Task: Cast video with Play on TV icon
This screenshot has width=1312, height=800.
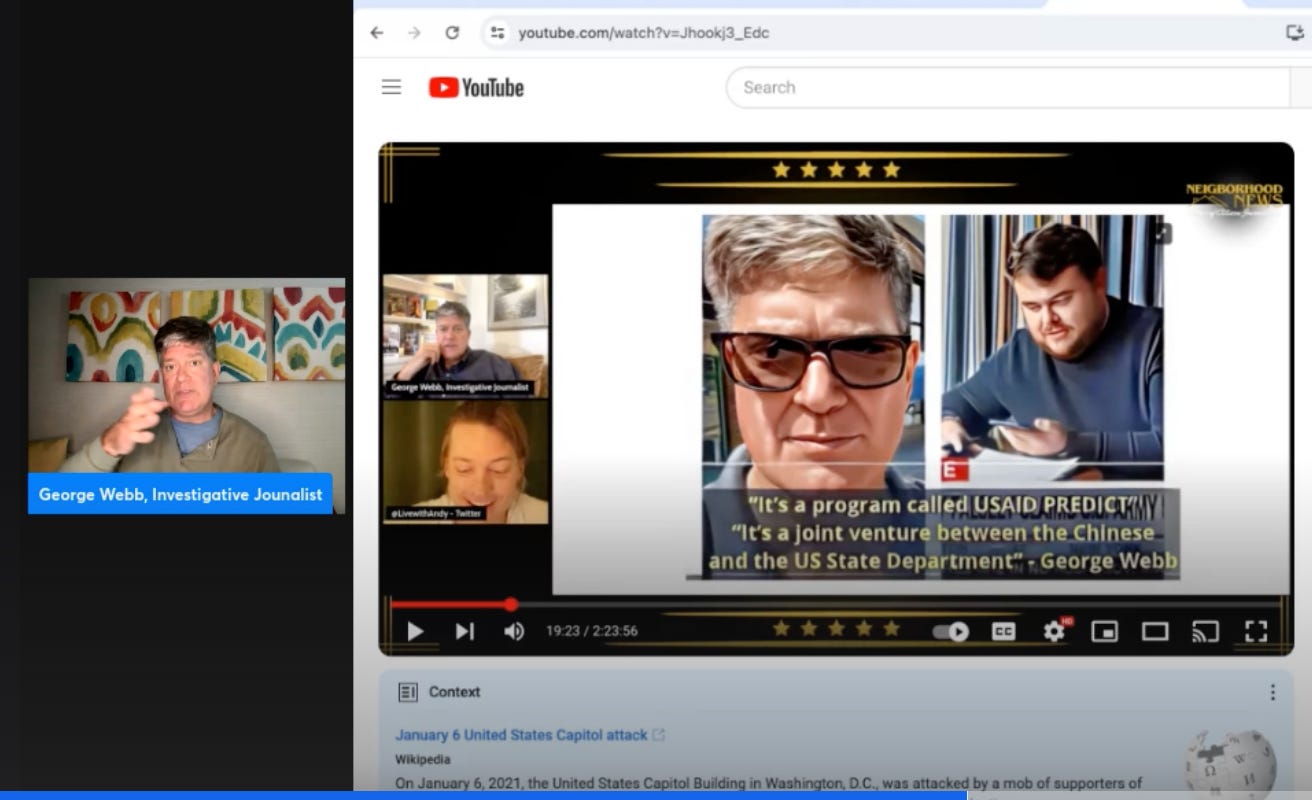Action: (1206, 631)
